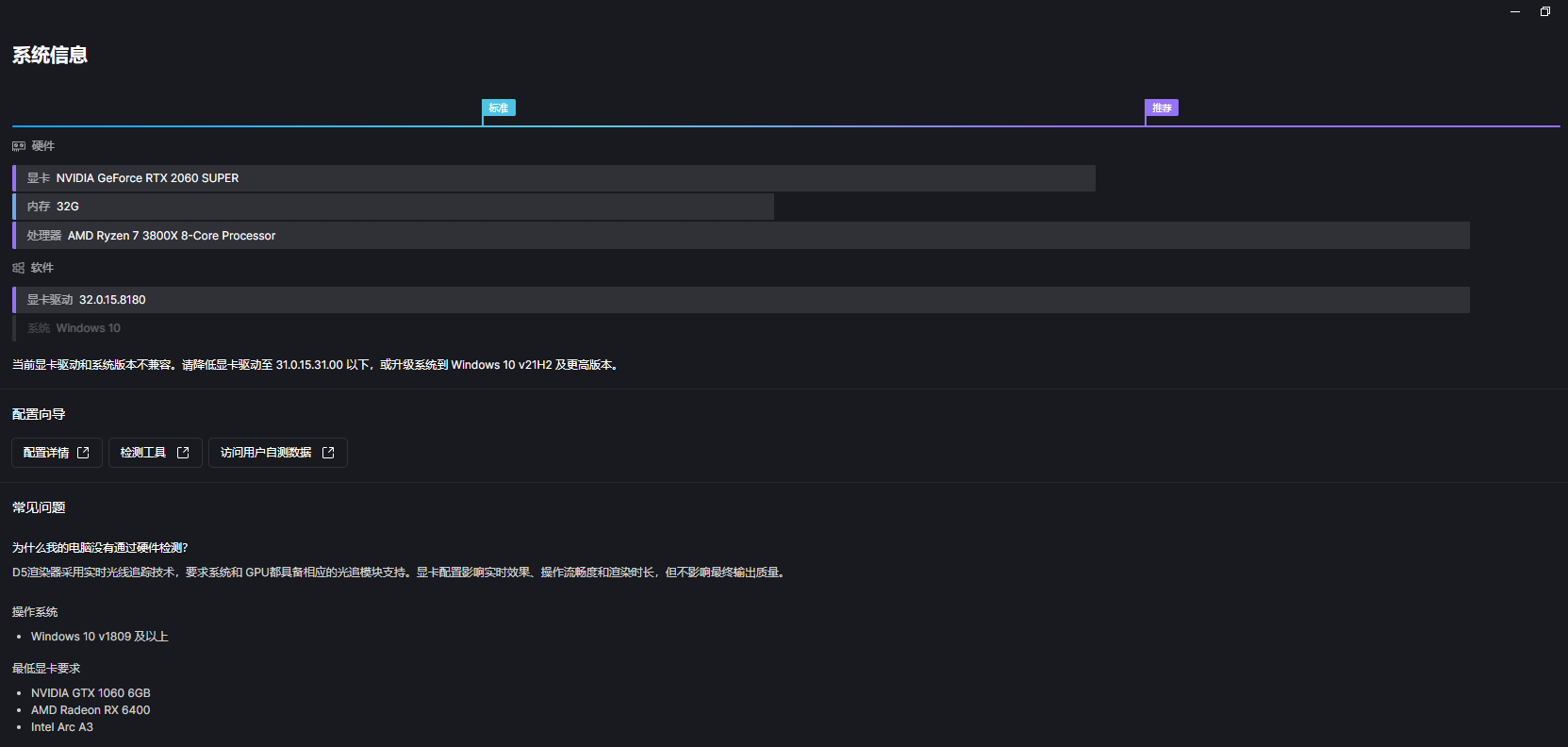Open the 访问用户自测数据 link button

[266, 453]
